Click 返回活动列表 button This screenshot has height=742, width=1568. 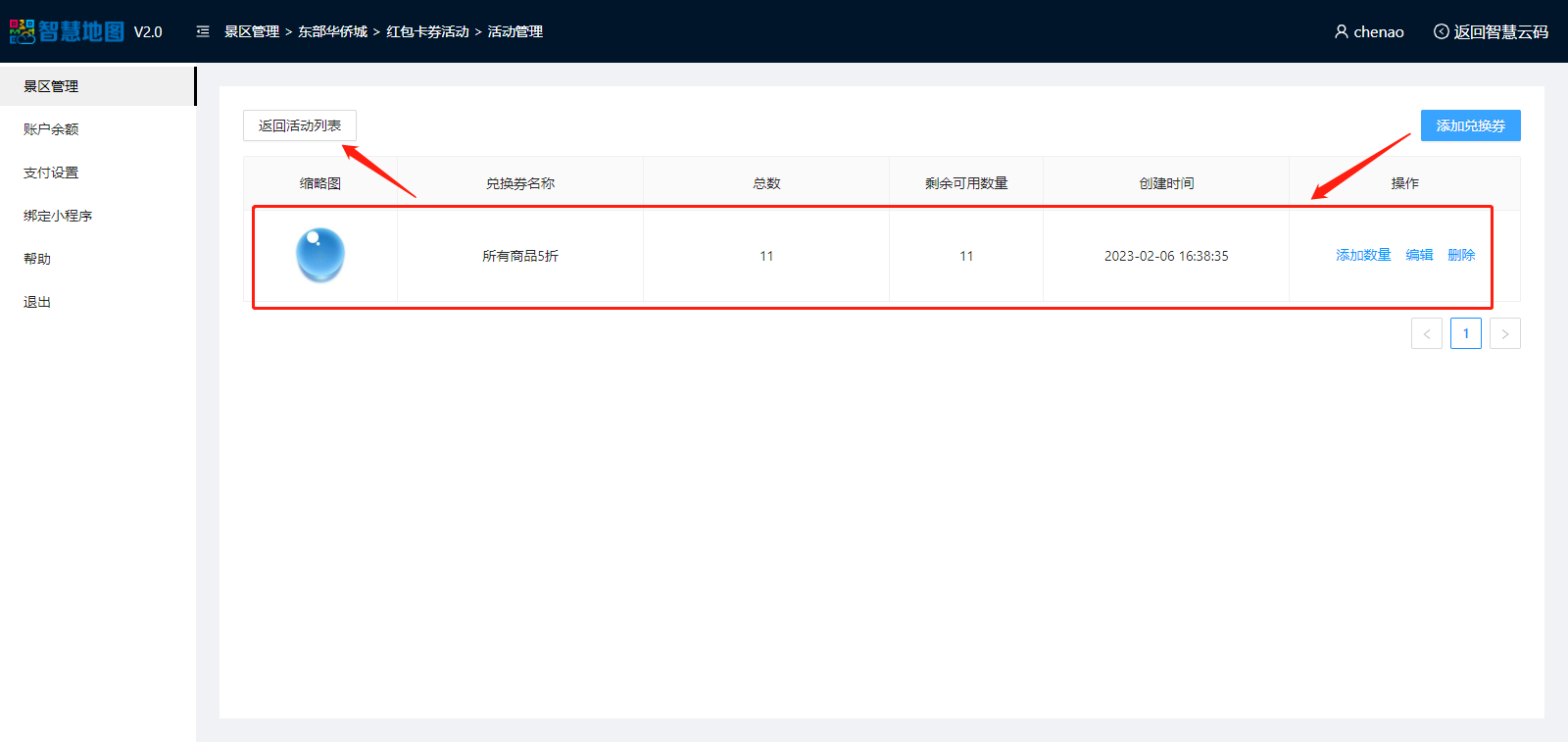click(x=300, y=125)
